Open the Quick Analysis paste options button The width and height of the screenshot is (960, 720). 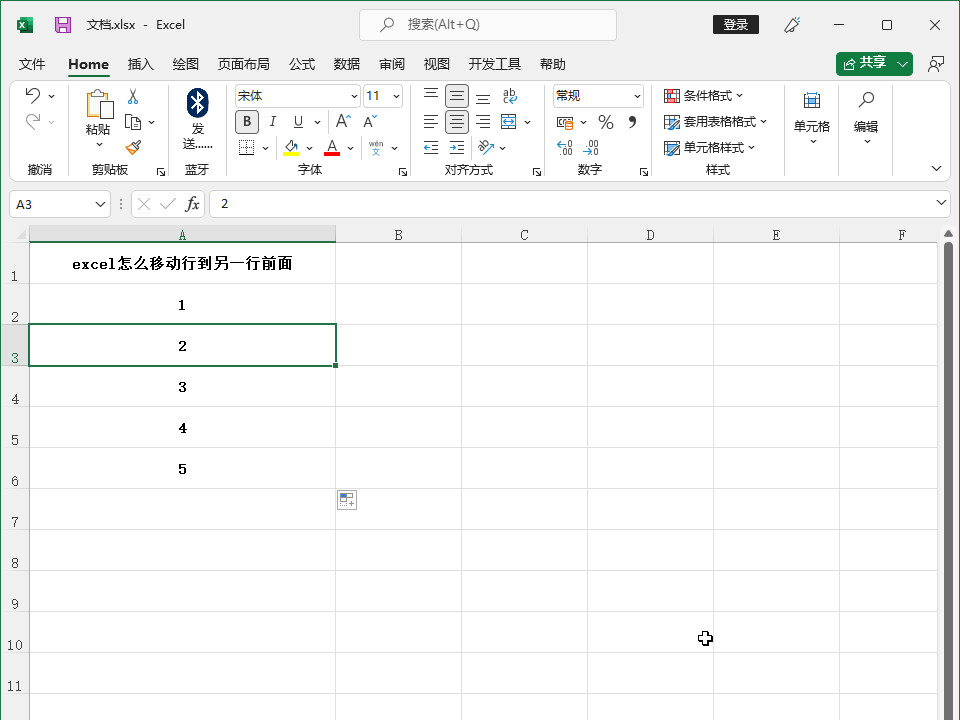coord(347,500)
